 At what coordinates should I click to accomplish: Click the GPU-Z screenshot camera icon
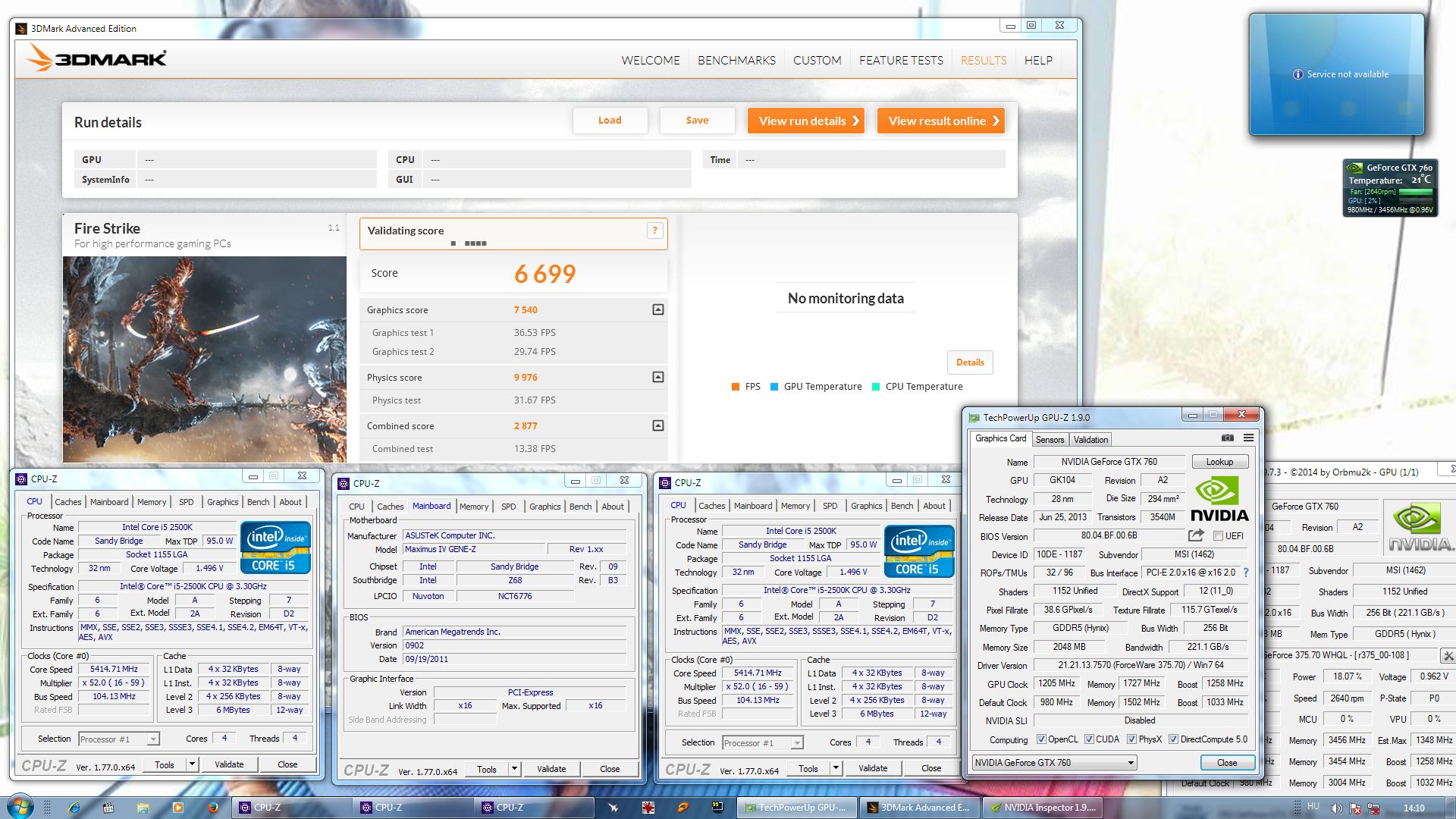(x=1227, y=438)
